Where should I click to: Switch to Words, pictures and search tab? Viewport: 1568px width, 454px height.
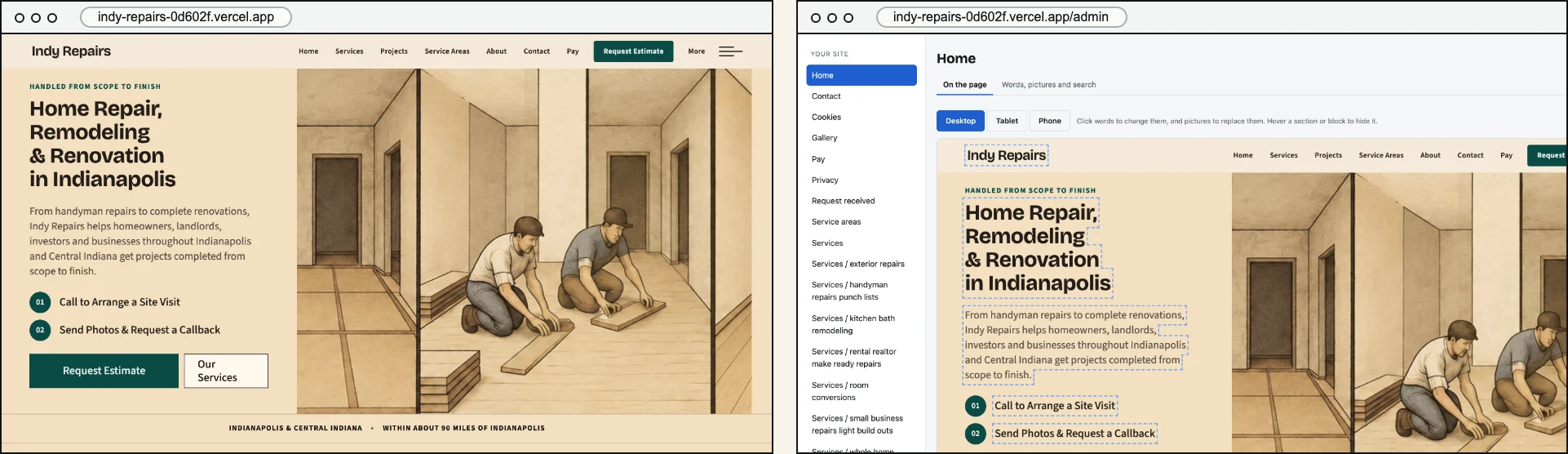(1048, 85)
